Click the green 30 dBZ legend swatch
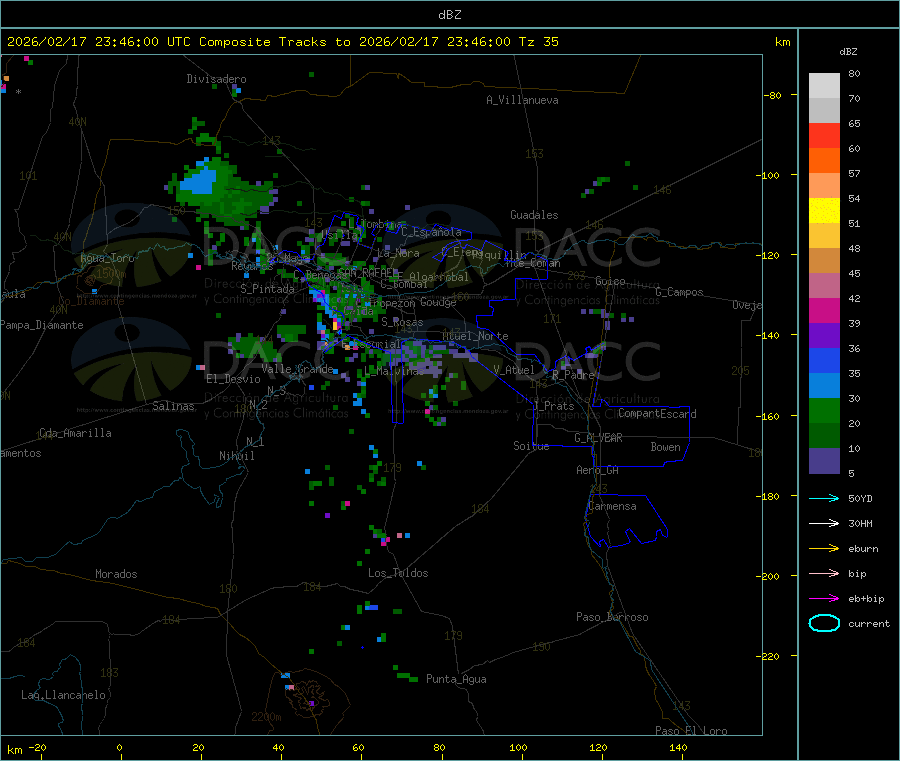 [x=824, y=410]
